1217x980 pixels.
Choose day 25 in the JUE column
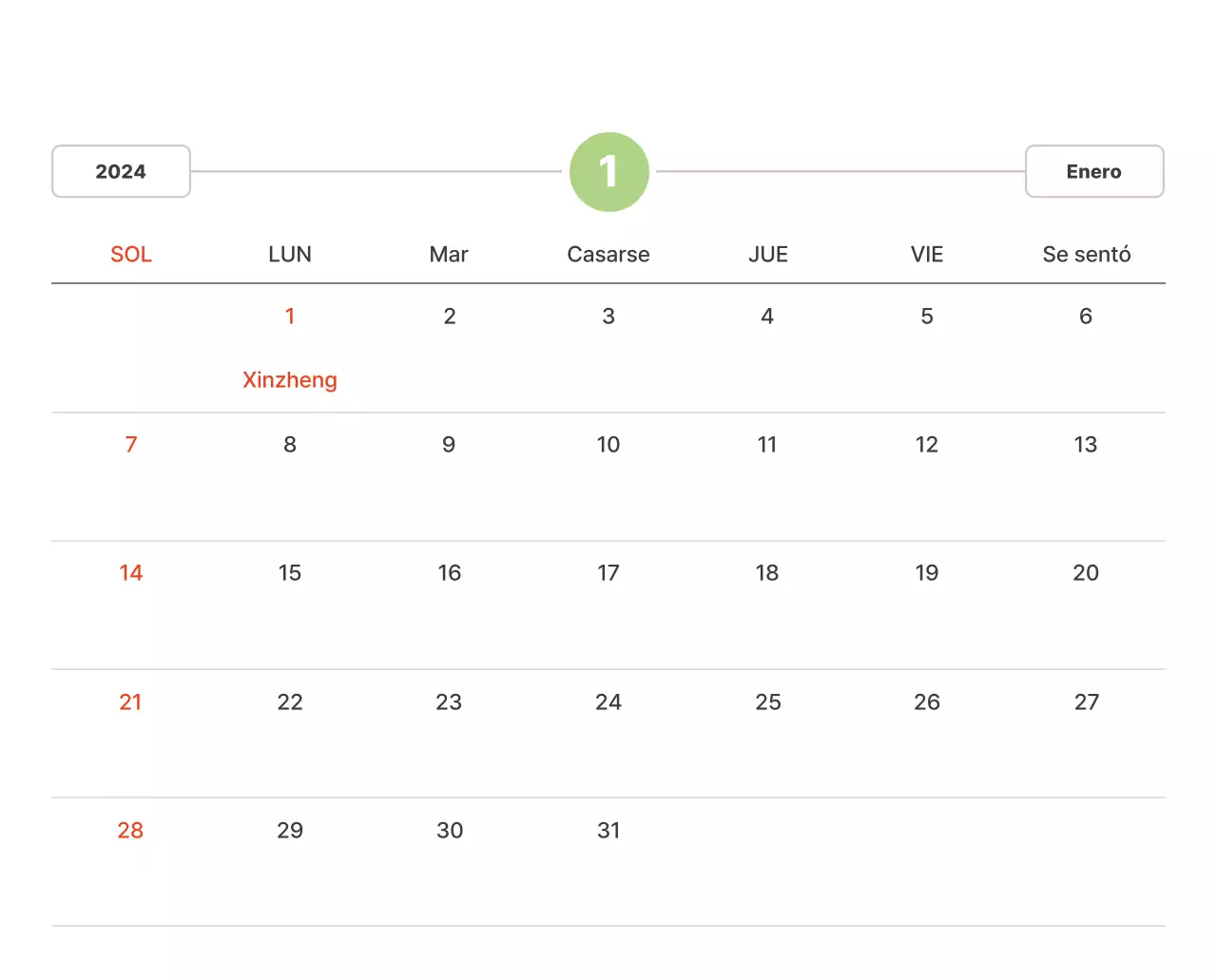tap(768, 701)
